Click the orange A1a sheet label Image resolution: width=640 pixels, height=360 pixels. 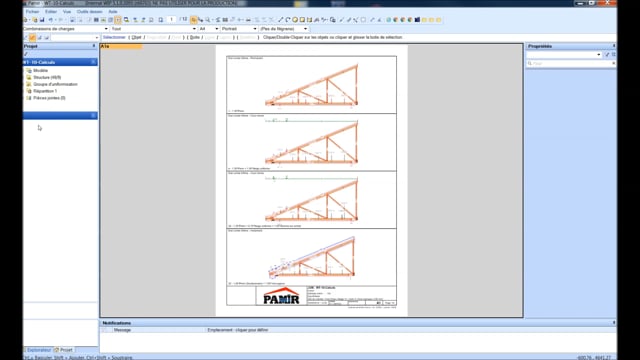(x=121, y=47)
